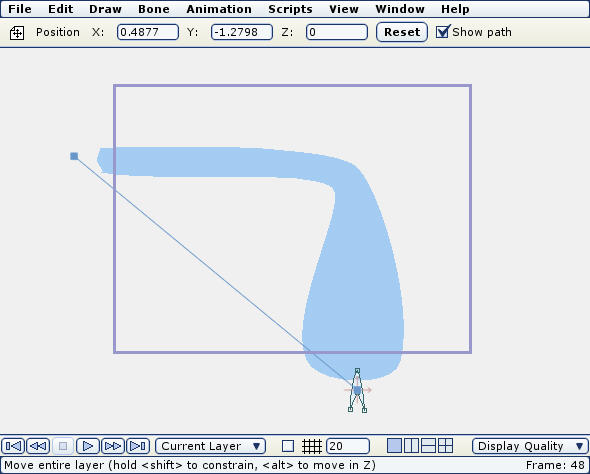Click the Y position input field
Screen dimensions: 590x474
[x=242, y=32]
